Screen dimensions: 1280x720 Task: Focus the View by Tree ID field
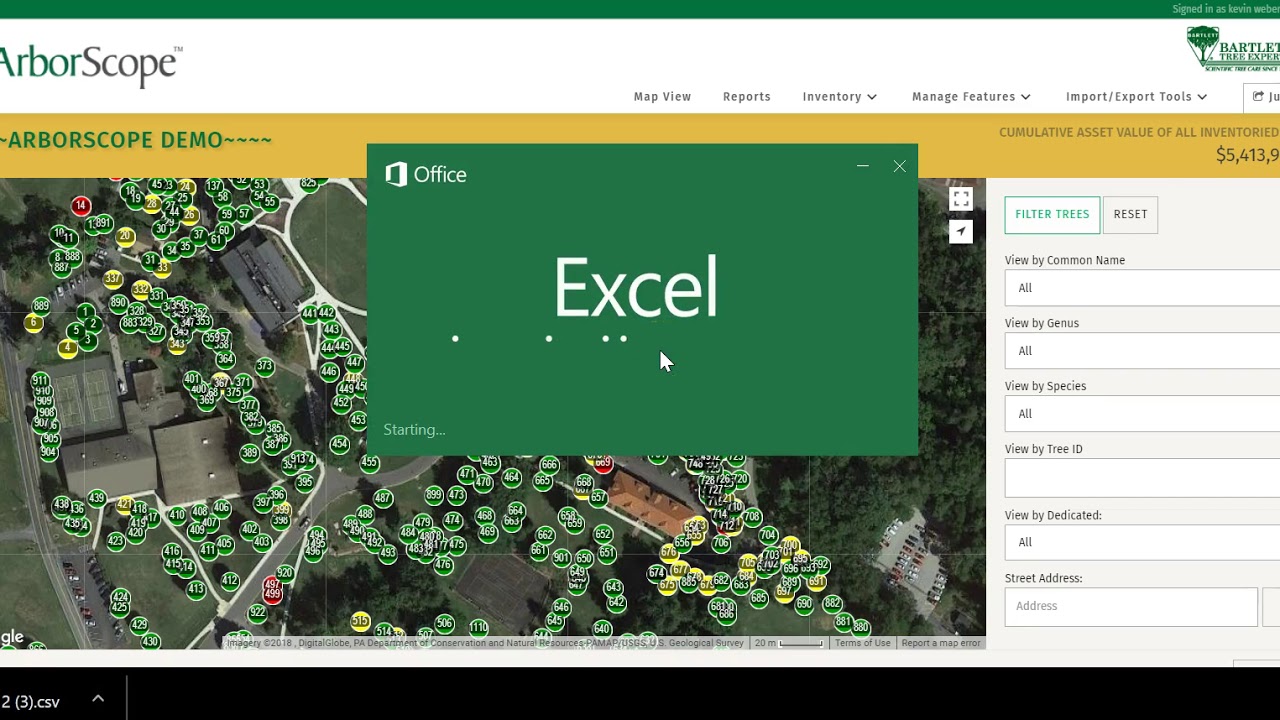point(1142,478)
